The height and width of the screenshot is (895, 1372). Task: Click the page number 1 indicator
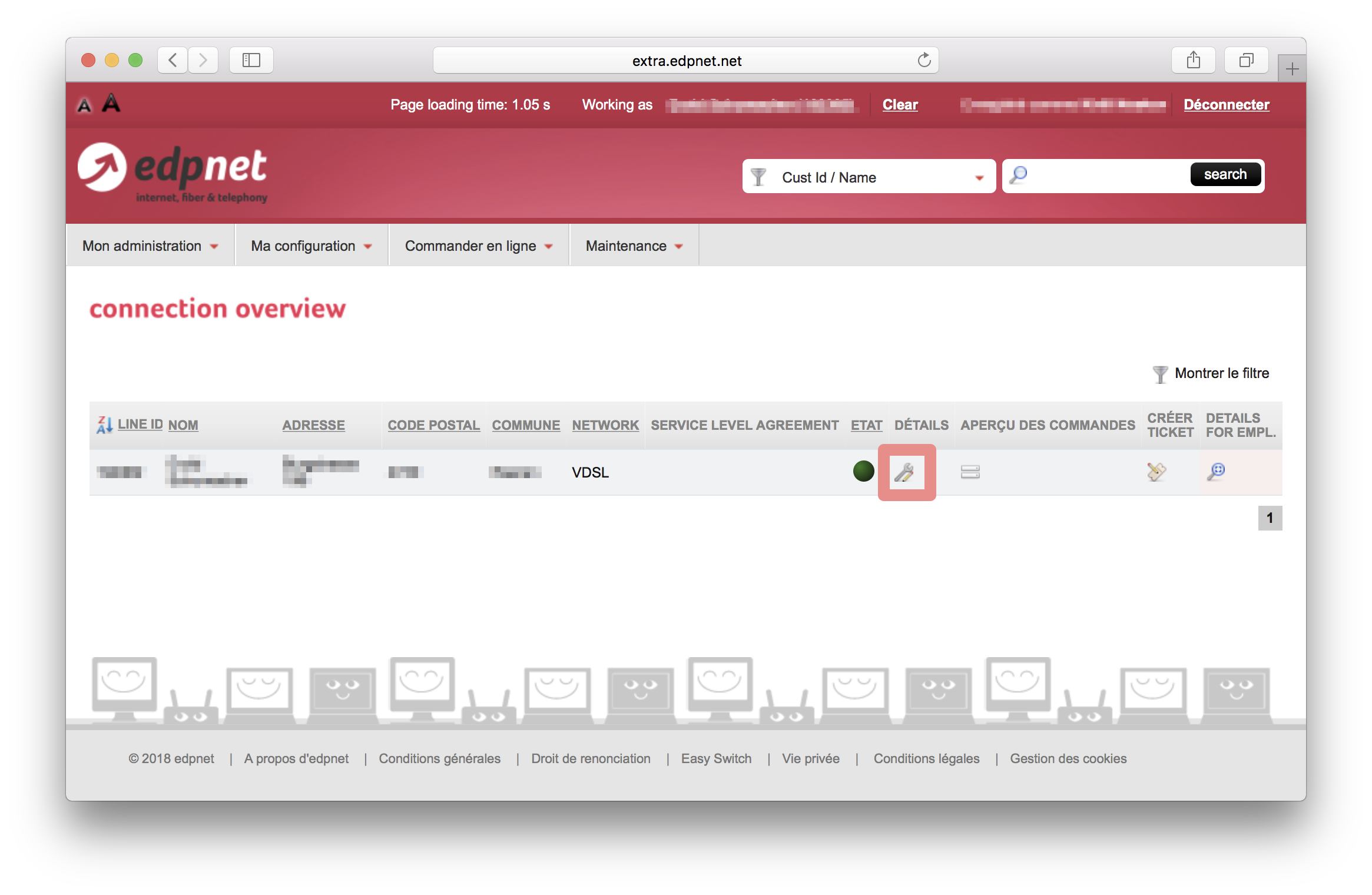(x=1269, y=518)
